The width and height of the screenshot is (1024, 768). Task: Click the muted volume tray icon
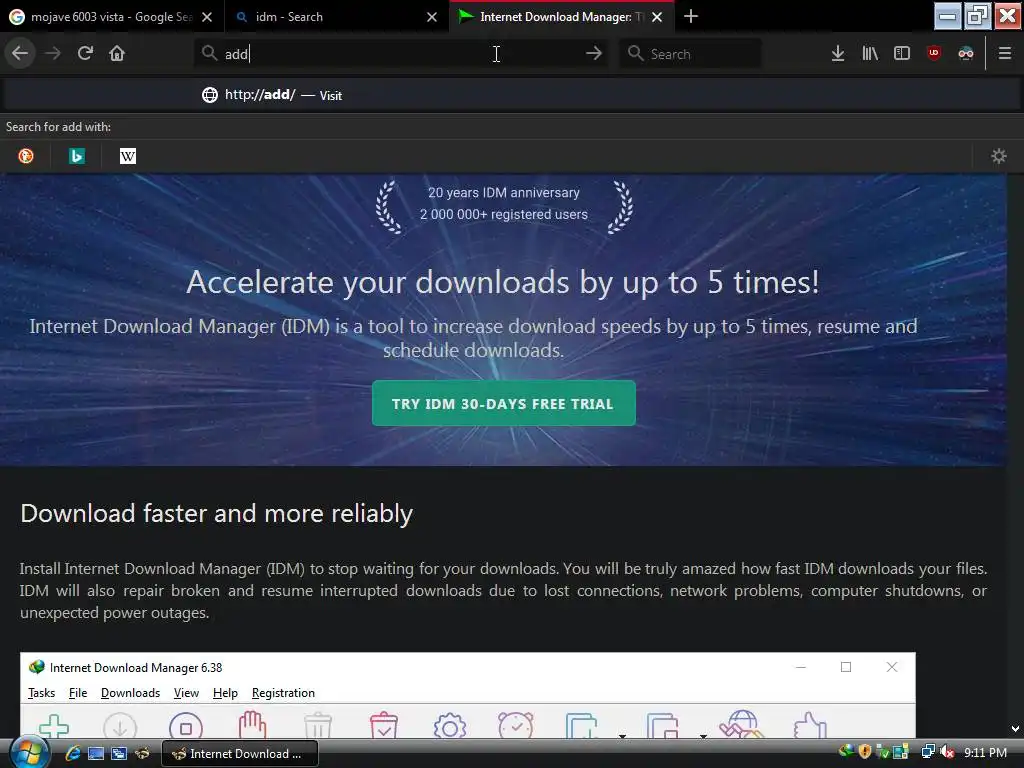pyautogui.click(x=947, y=752)
